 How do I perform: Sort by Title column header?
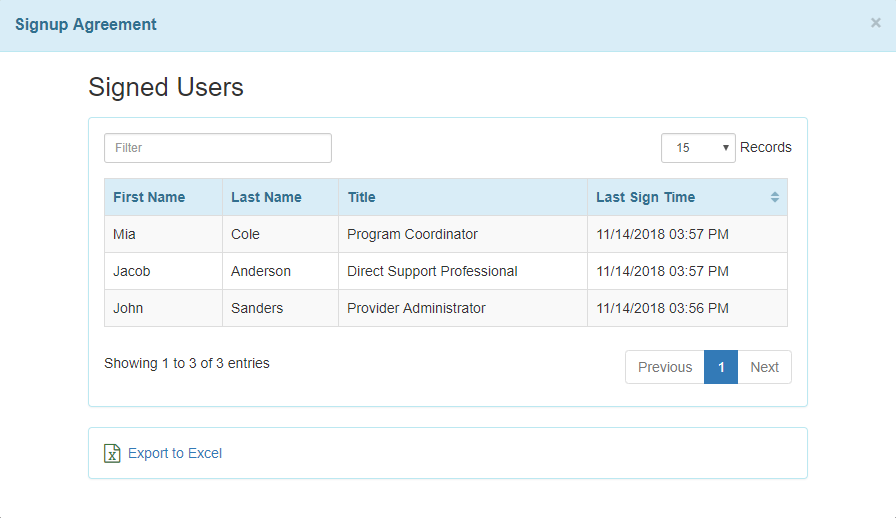tap(362, 197)
